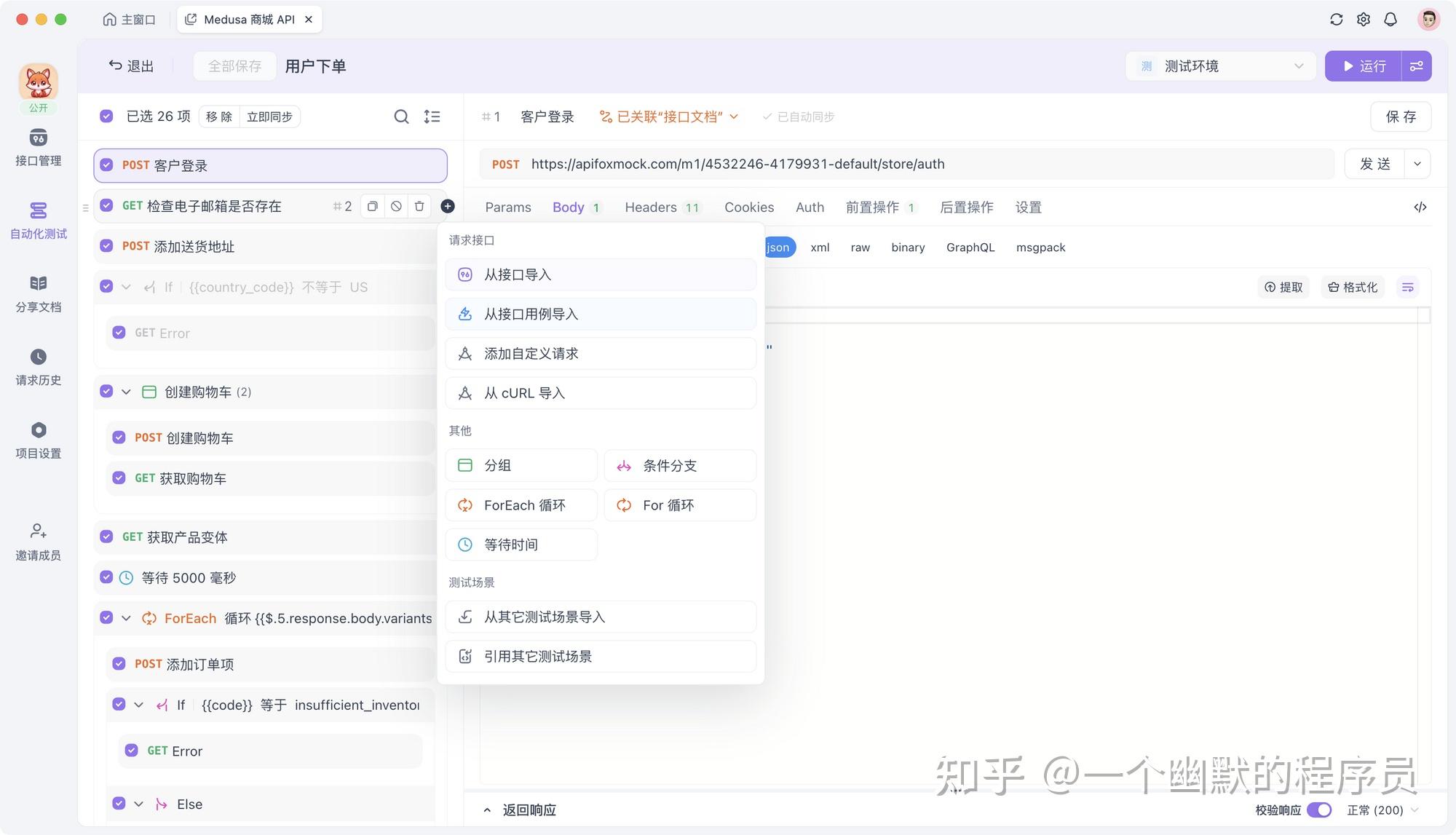Expand the 发送 button dropdown arrow
The image size is (1456, 835).
[x=1417, y=164]
